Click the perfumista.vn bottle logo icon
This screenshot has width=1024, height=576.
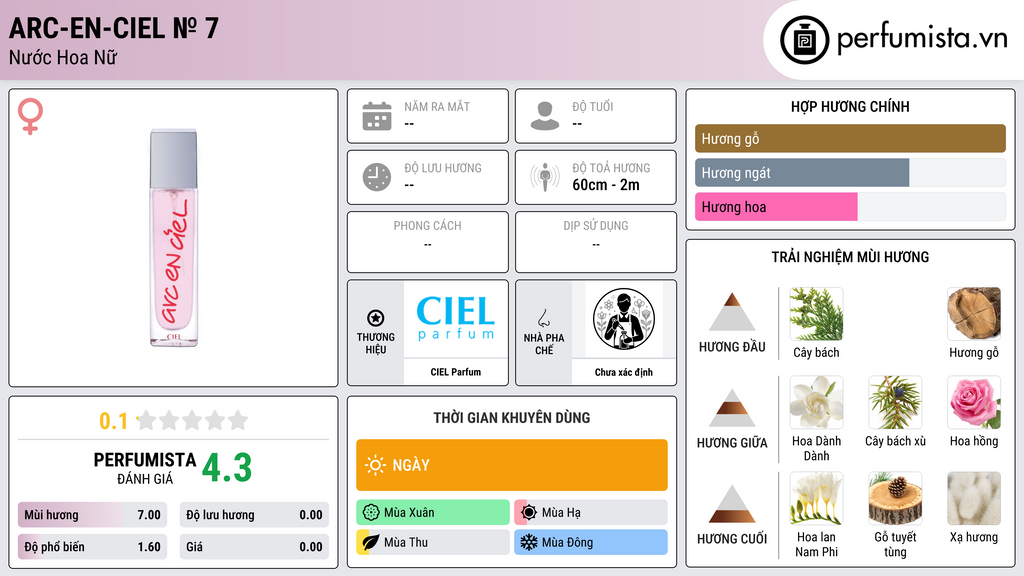(804, 40)
